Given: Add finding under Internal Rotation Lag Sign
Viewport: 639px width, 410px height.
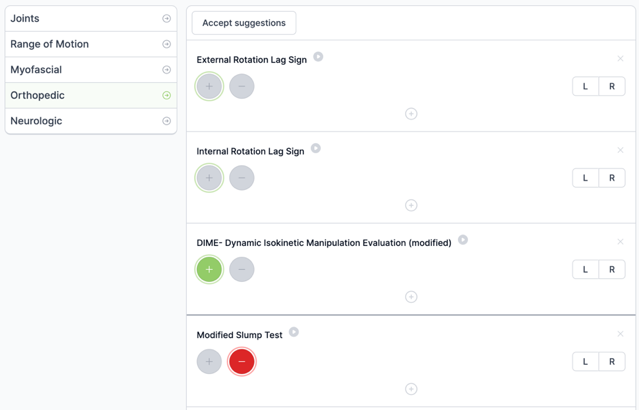Looking at the screenshot, I should coord(411,205).
